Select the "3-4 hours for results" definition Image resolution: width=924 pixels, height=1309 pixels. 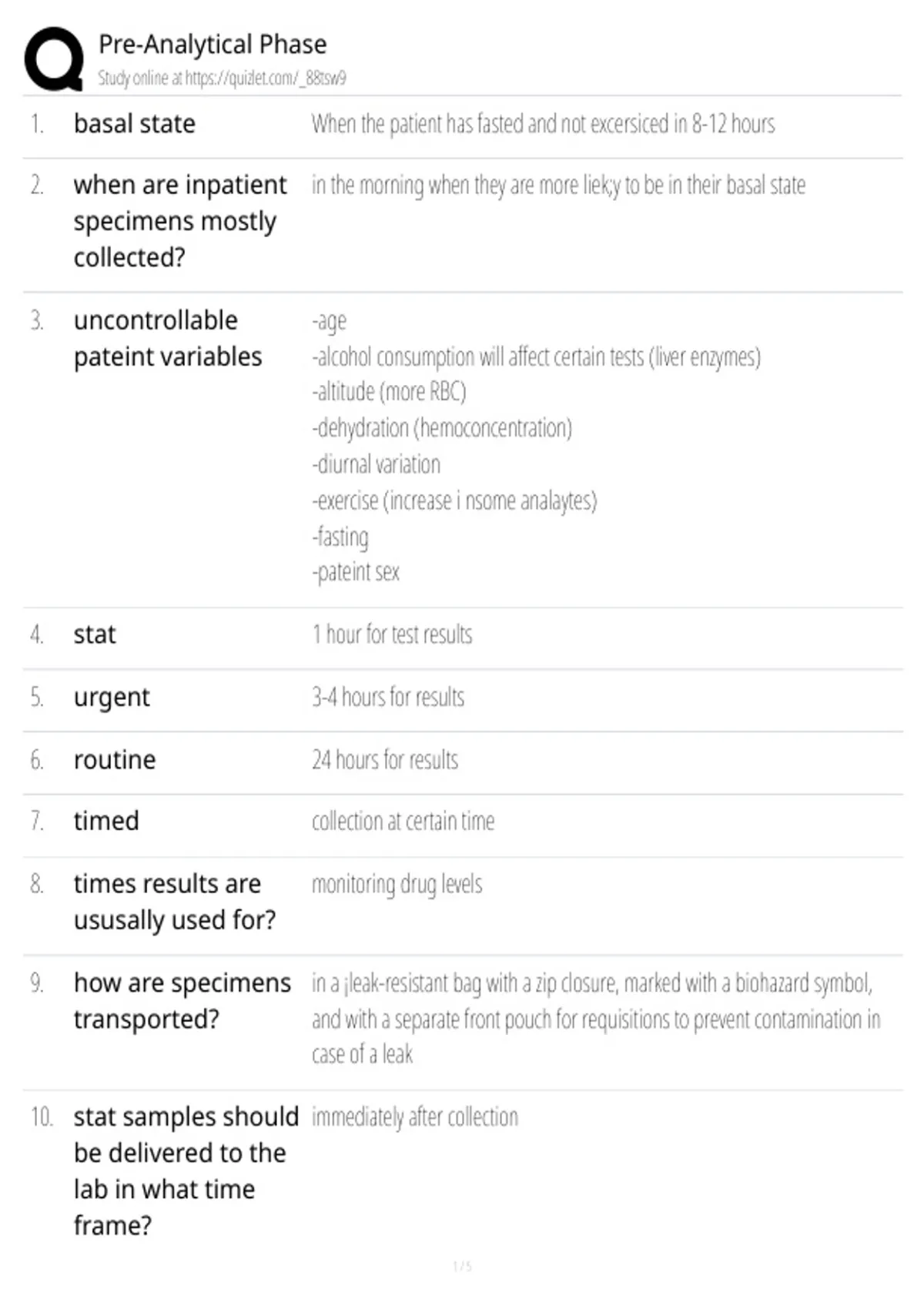[x=388, y=698]
